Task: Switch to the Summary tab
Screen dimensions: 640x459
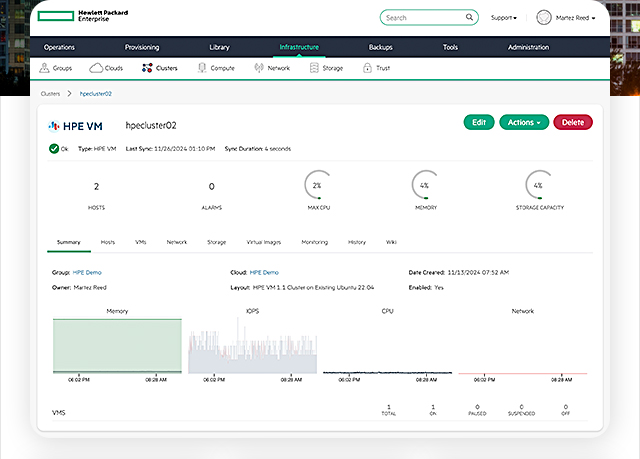Action: click(x=69, y=242)
